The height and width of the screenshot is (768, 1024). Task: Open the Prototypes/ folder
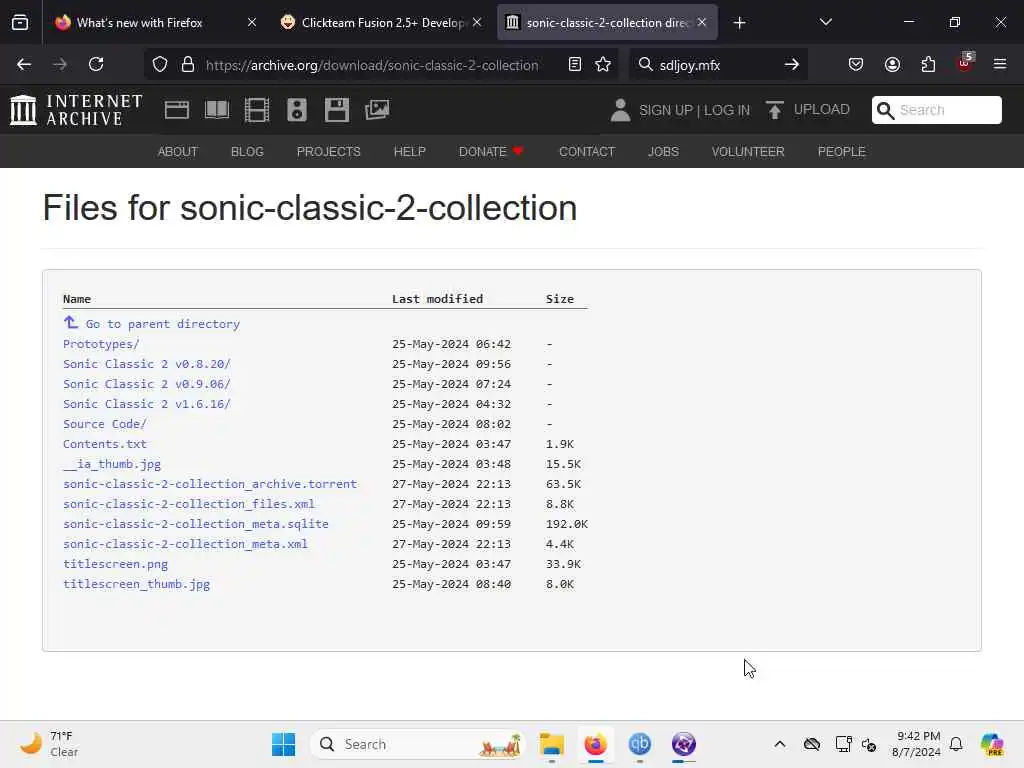click(x=101, y=344)
